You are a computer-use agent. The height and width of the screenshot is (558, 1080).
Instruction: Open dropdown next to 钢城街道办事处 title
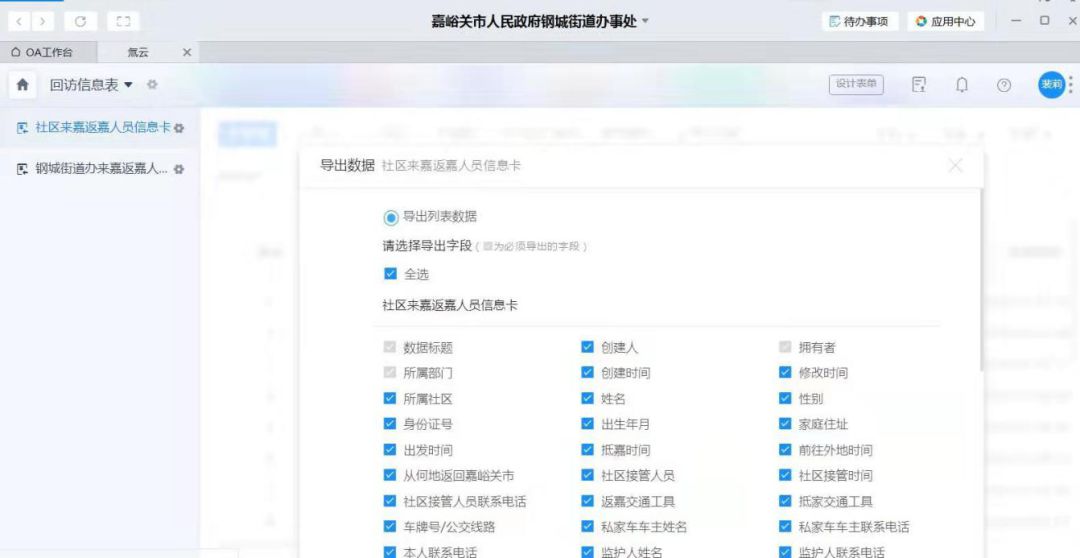click(645, 20)
